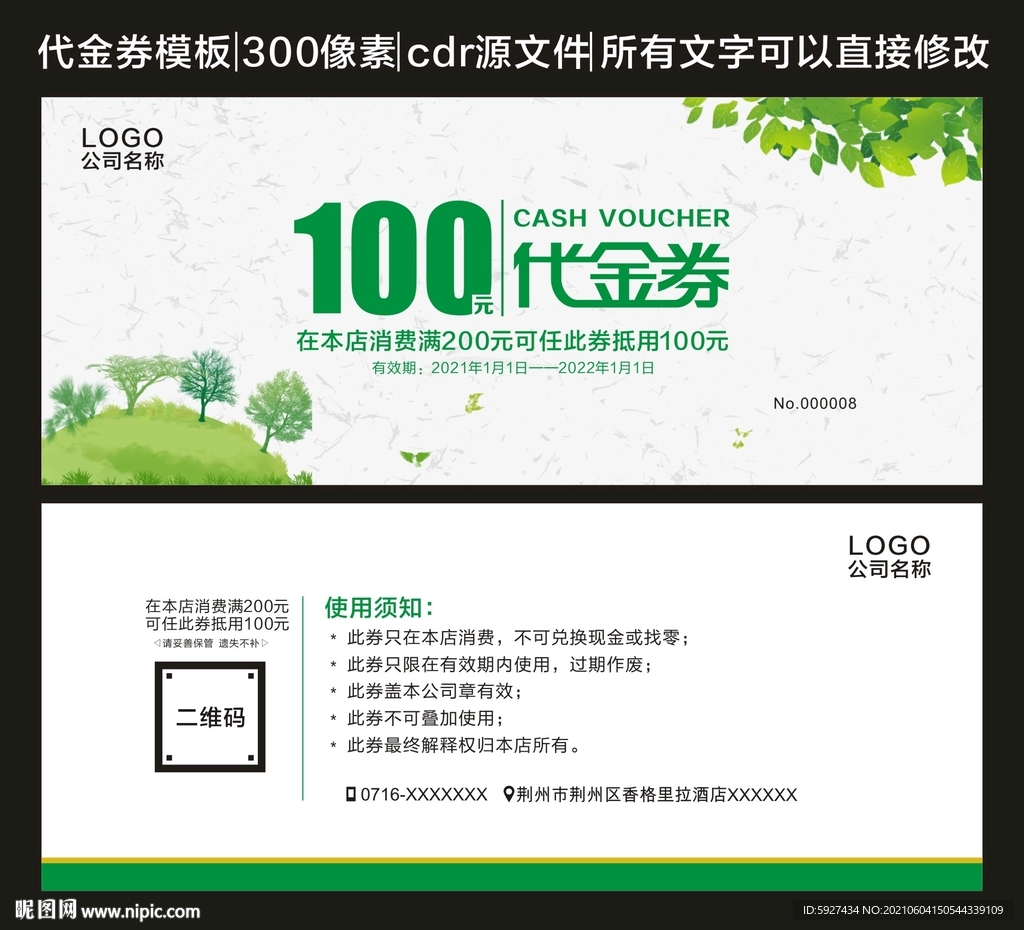The height and width of the screenshot is (930, 1024).
Task: Click the 使用须知 heading
Action: 379,607
